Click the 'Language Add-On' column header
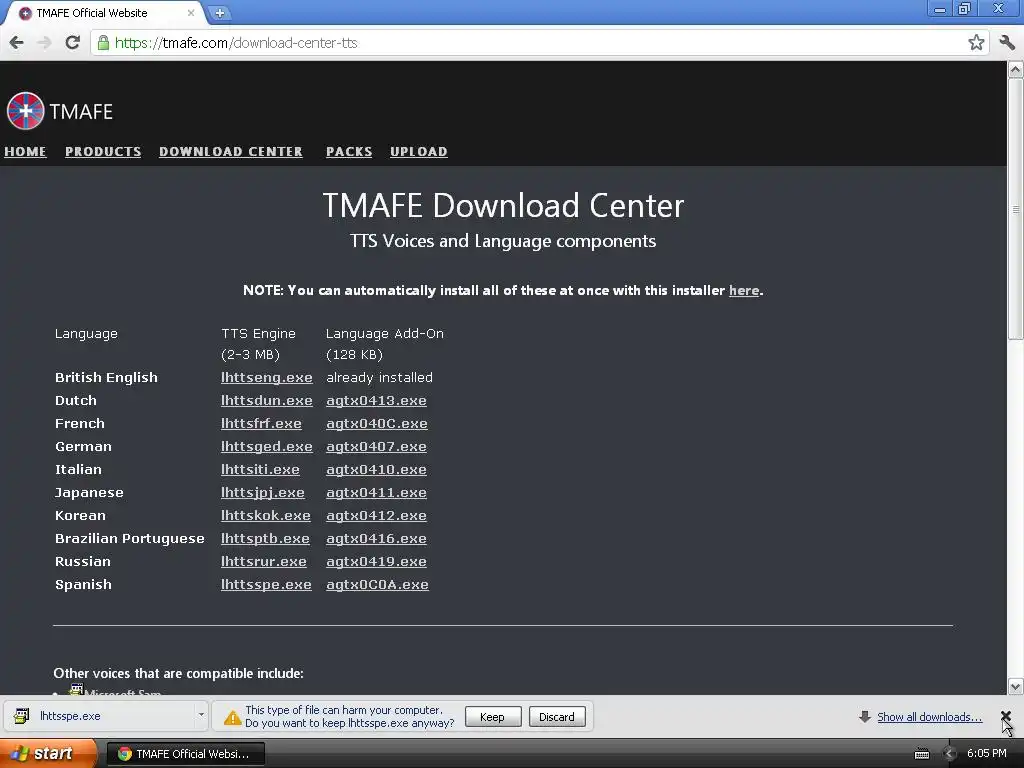This screenshot has height=768, width=1024. [x=385, y=334]
